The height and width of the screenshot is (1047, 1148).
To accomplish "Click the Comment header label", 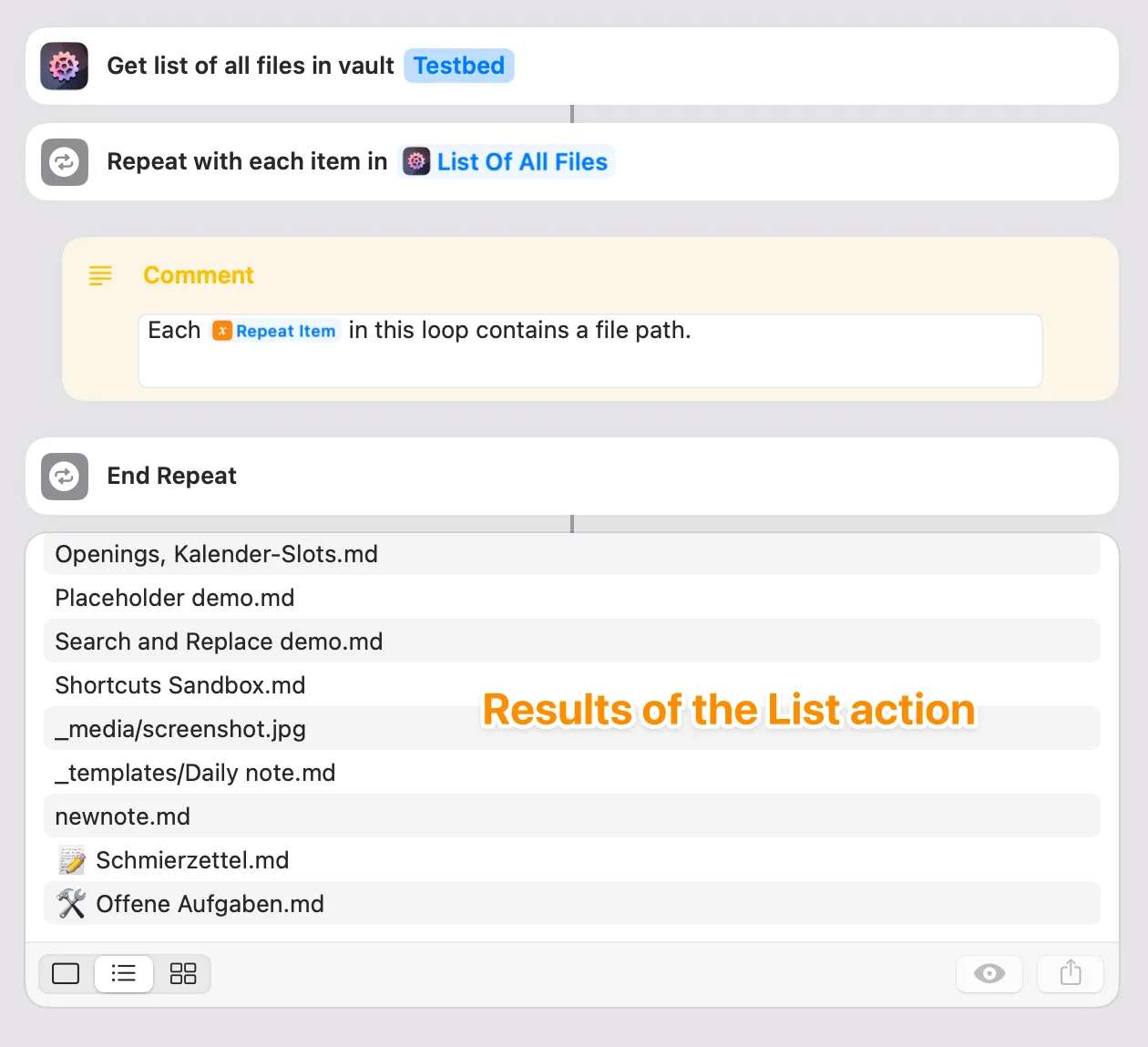I will (198, 275).
